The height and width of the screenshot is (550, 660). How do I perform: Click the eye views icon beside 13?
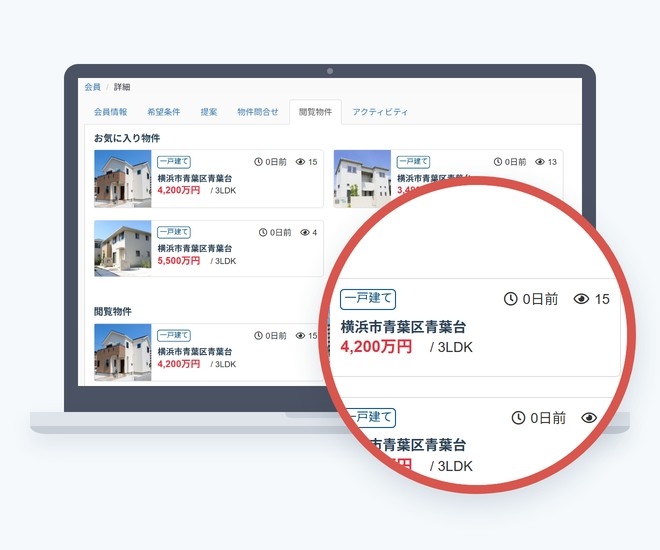coord(540,162)
